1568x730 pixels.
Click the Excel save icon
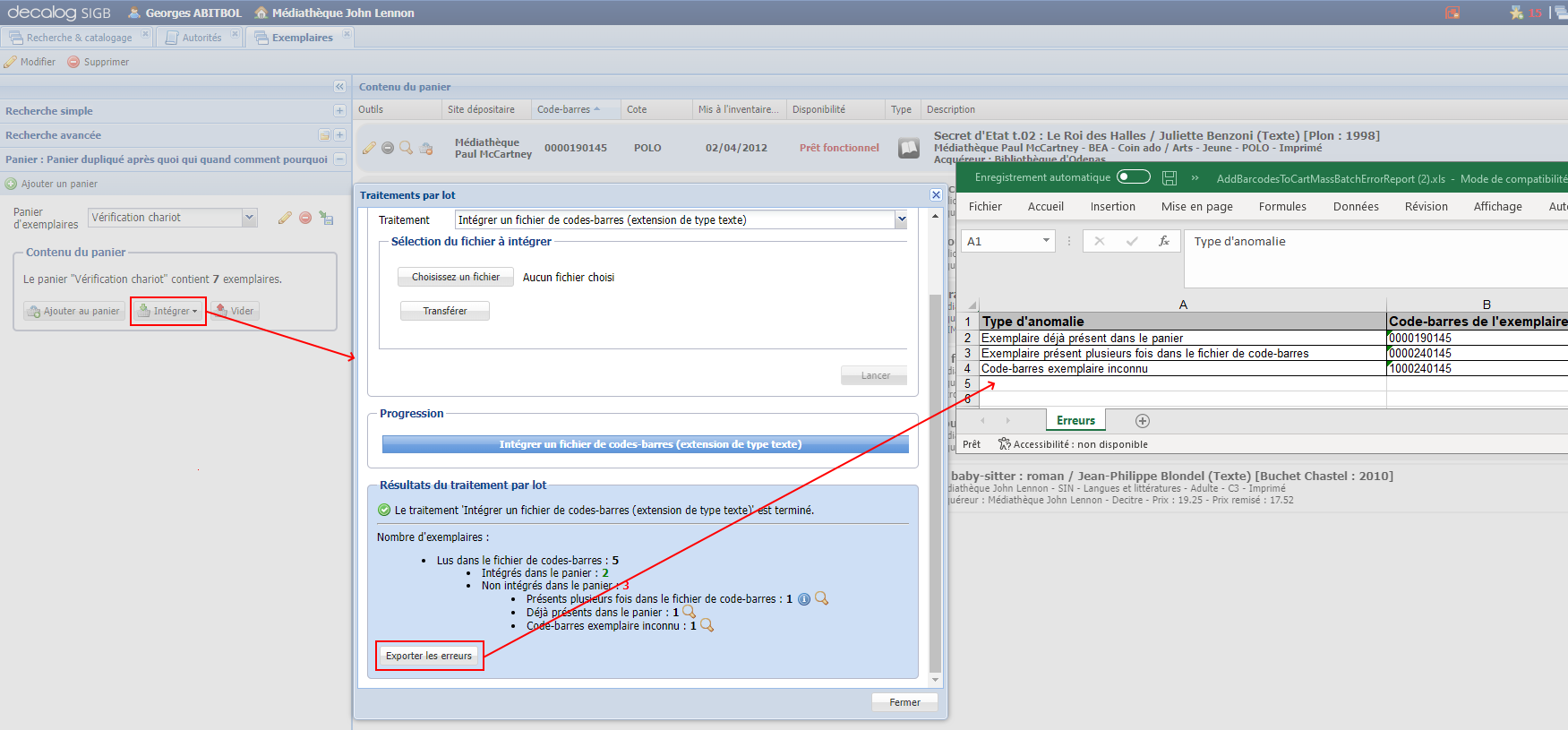click(x=1170, y=178)
